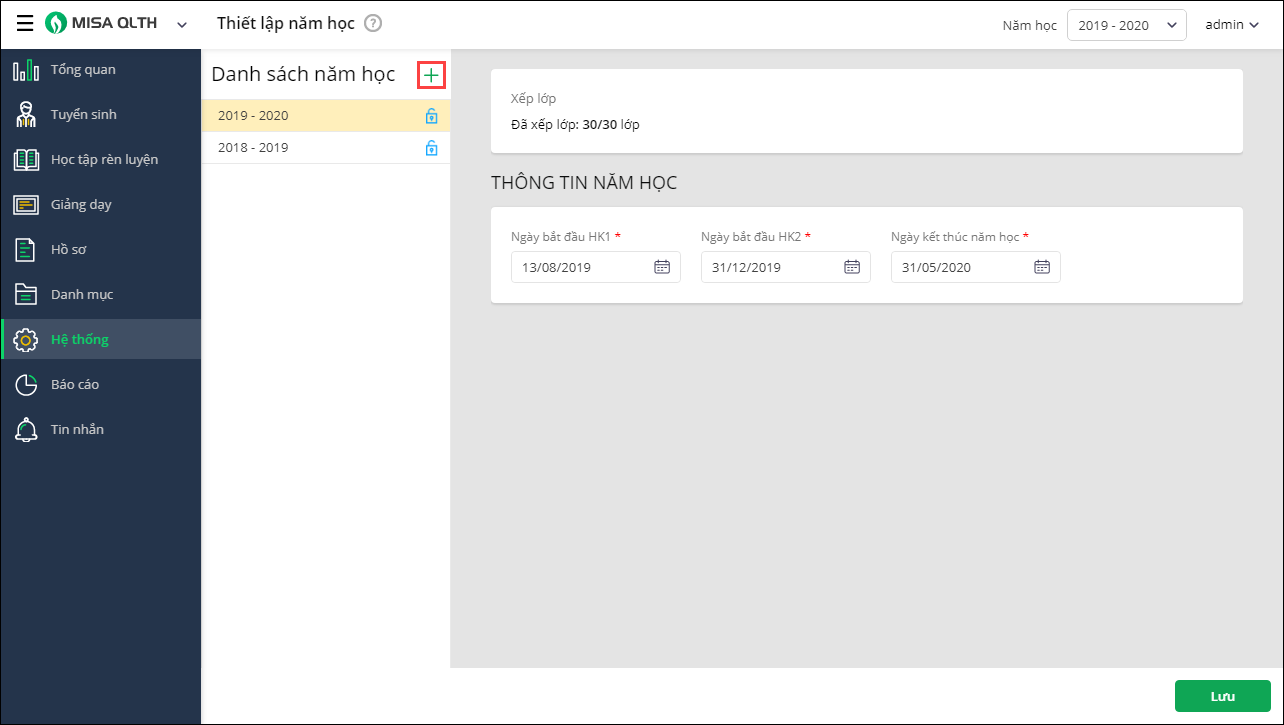The width and height of the screenshot is (1284, 725).
Task: Open calendar picker for Ngày bắt đầu HK1
Action: click(662, 267)
